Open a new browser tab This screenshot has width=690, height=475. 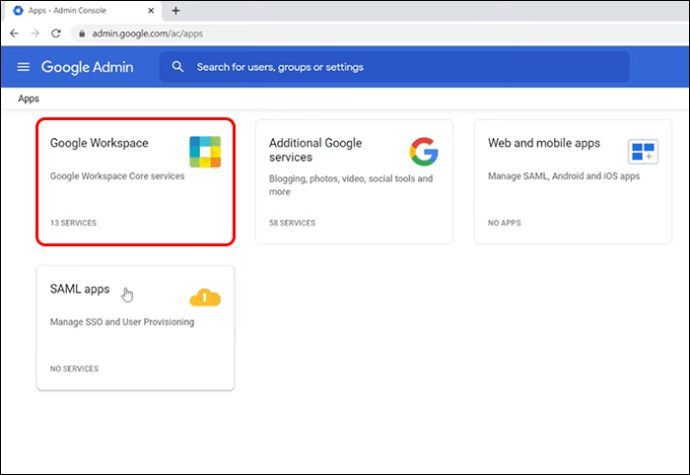pyautogui.click(x=176, y=11)
